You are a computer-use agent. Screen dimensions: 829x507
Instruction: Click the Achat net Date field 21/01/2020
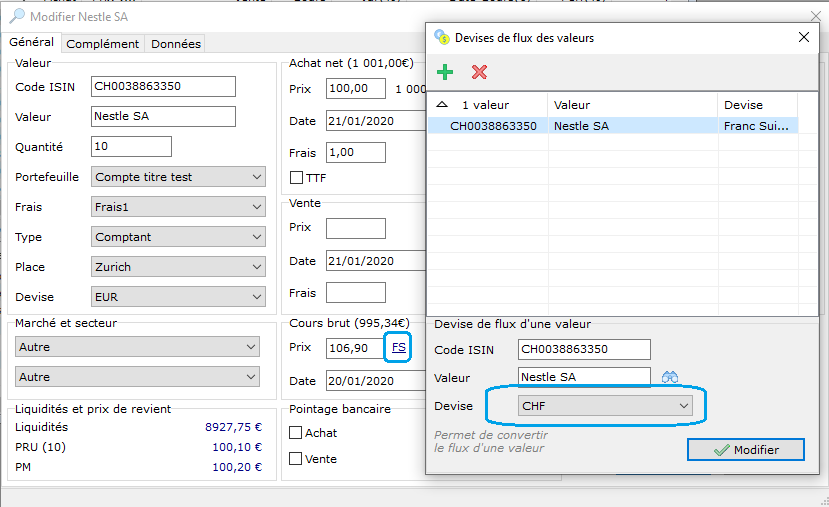(x=375, y=121)
